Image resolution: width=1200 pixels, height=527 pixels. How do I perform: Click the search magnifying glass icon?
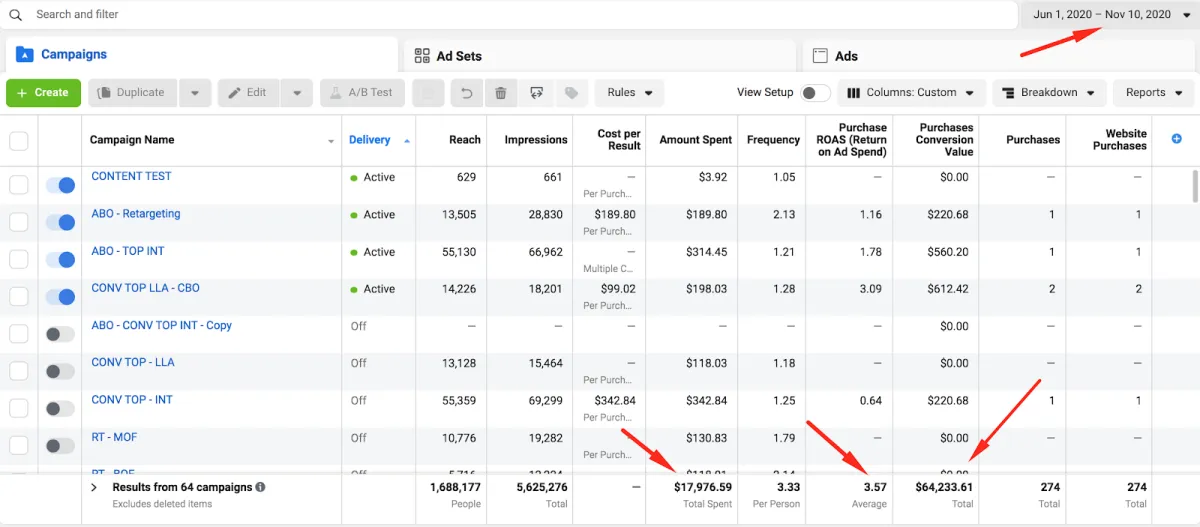pos(15,15)
